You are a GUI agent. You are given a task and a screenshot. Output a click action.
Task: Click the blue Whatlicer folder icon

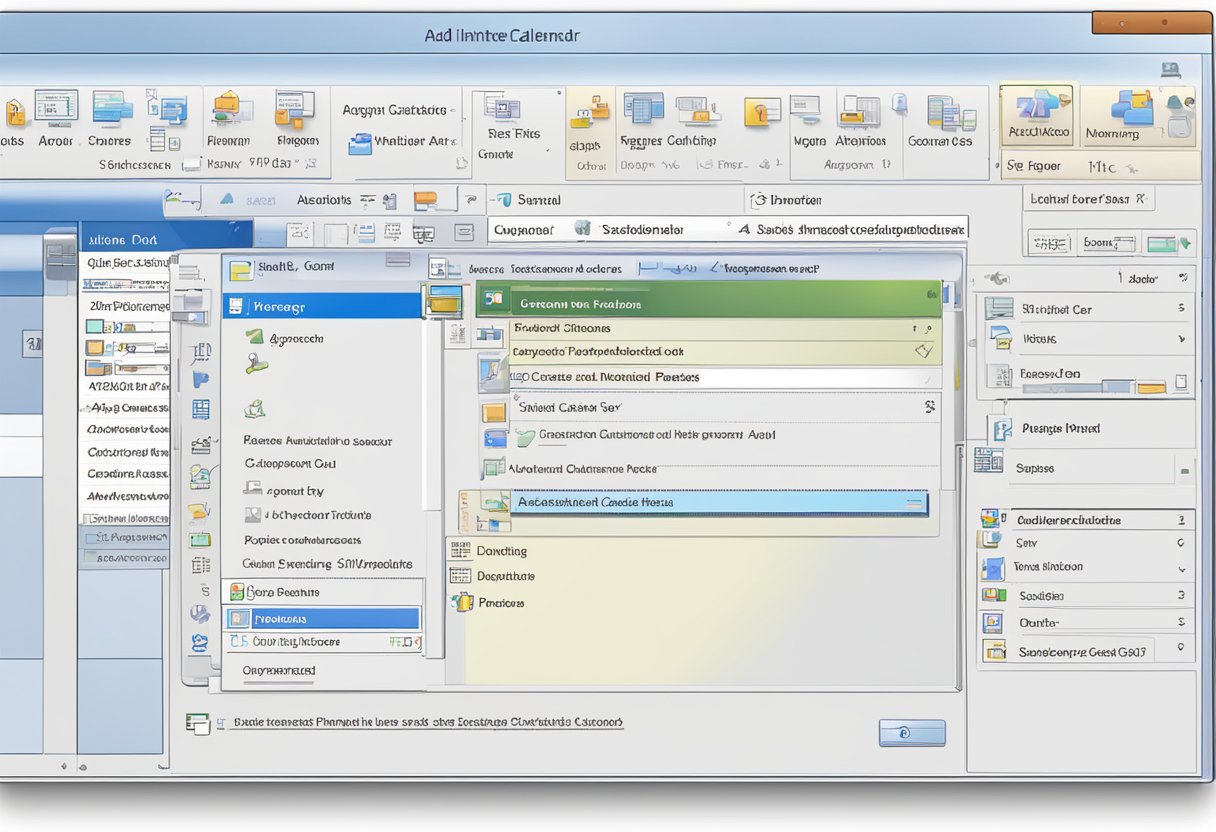click(x=360, y=144)
